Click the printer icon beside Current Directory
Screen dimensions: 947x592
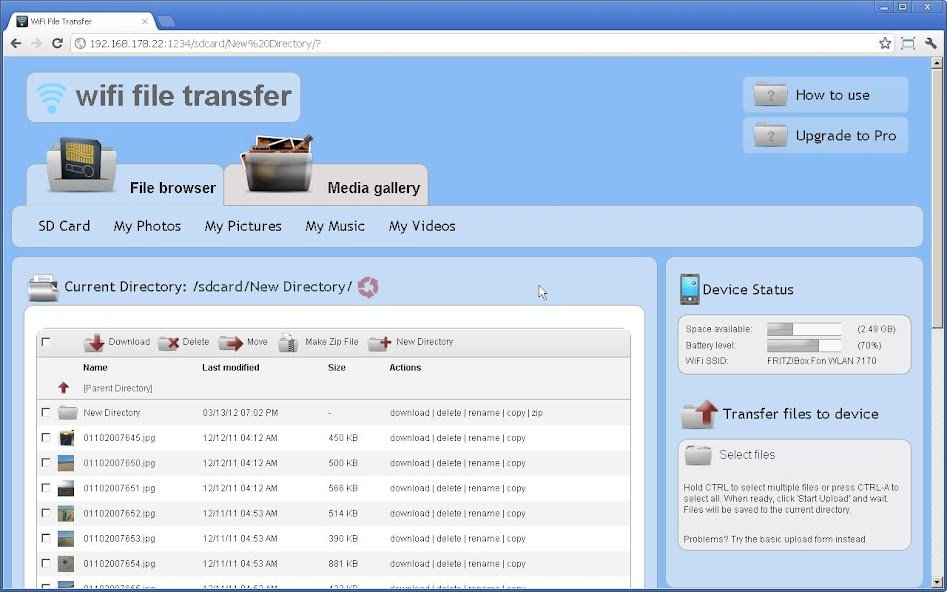(43, 288)
